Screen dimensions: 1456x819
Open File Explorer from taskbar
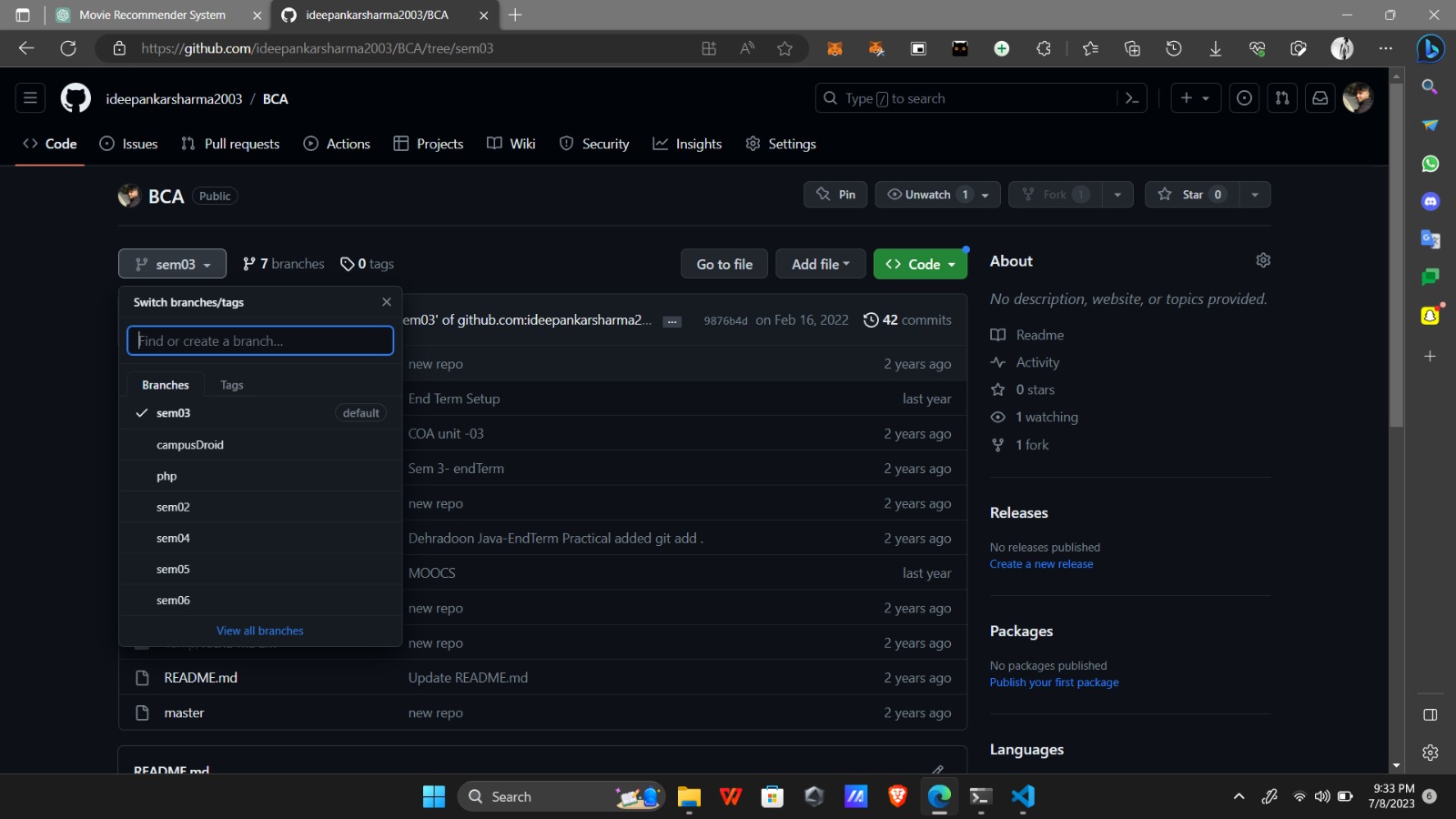point(689,796)
